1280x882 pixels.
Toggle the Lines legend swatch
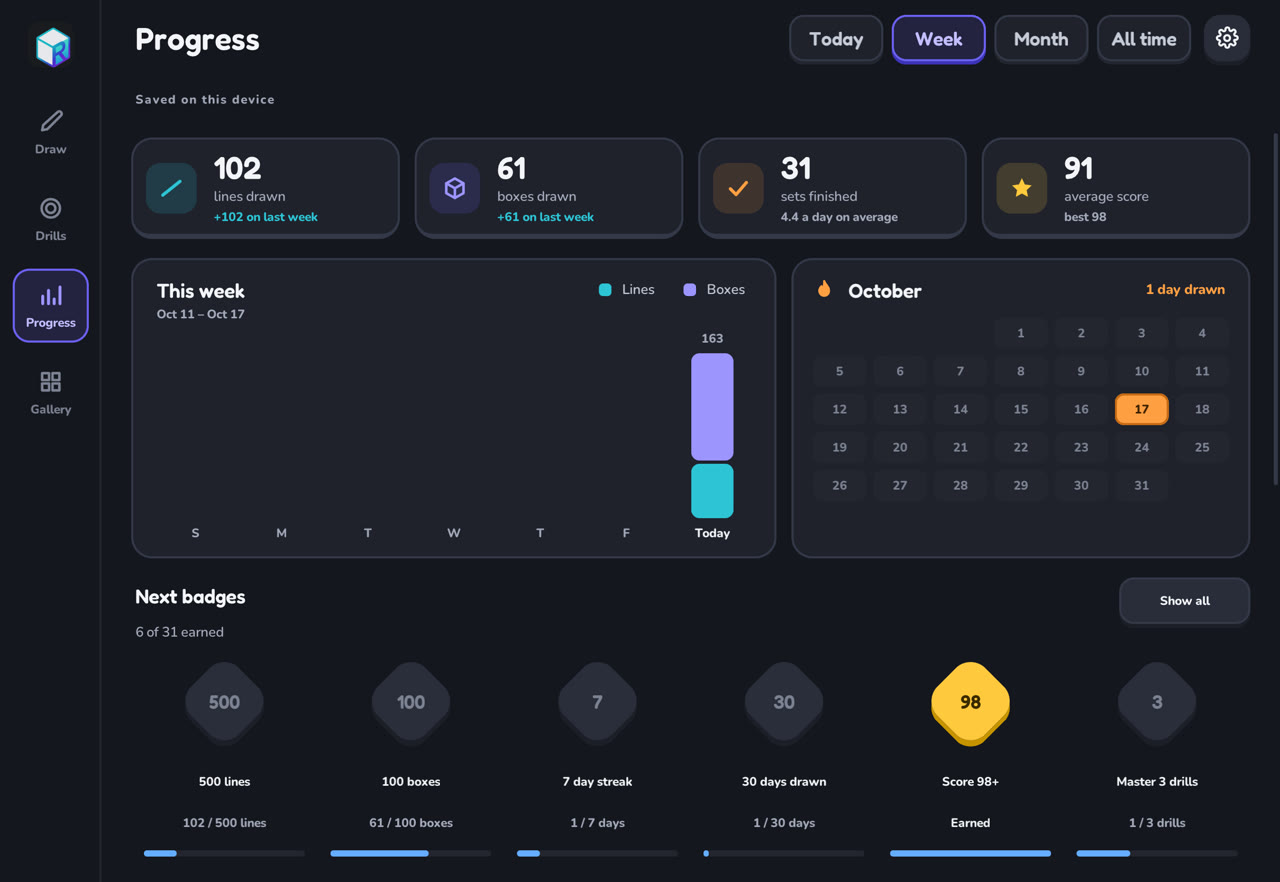coord(605,290)
